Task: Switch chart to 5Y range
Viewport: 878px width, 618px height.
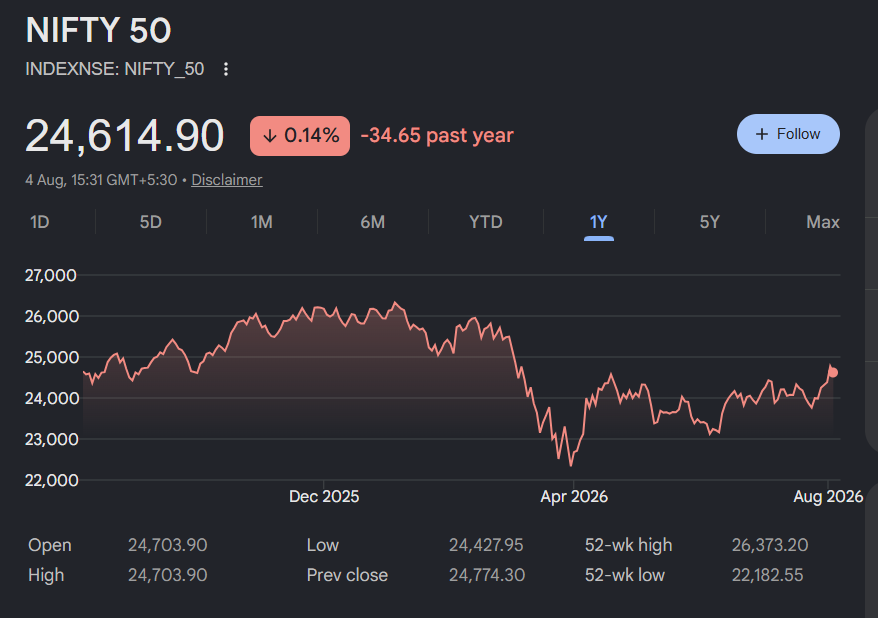Action: 709,222
